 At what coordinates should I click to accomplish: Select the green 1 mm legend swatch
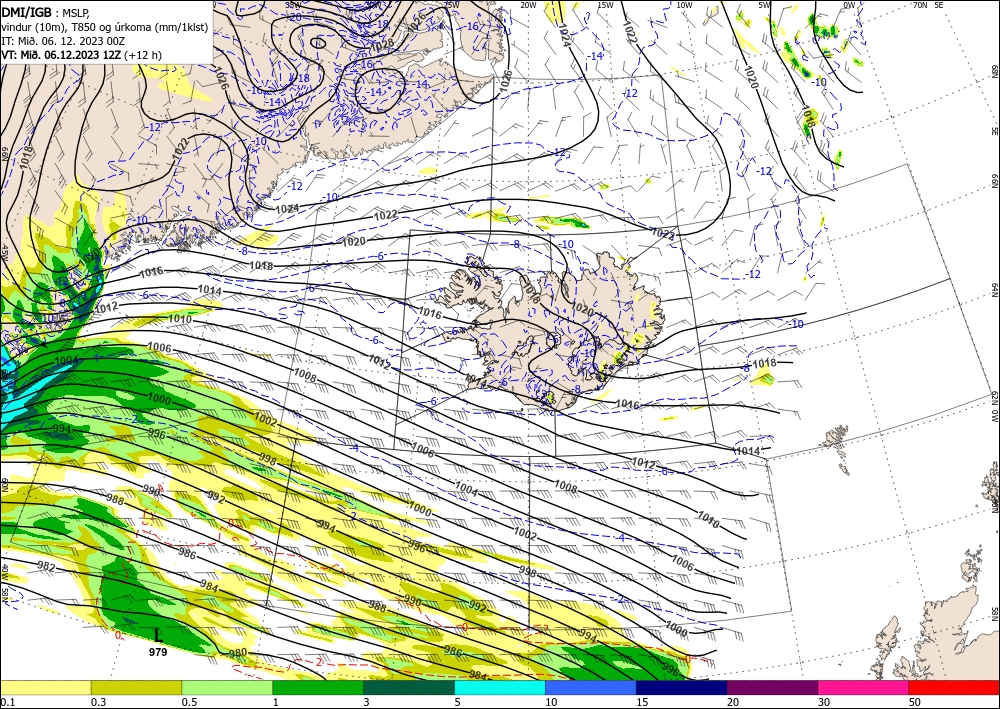(318, 687)
